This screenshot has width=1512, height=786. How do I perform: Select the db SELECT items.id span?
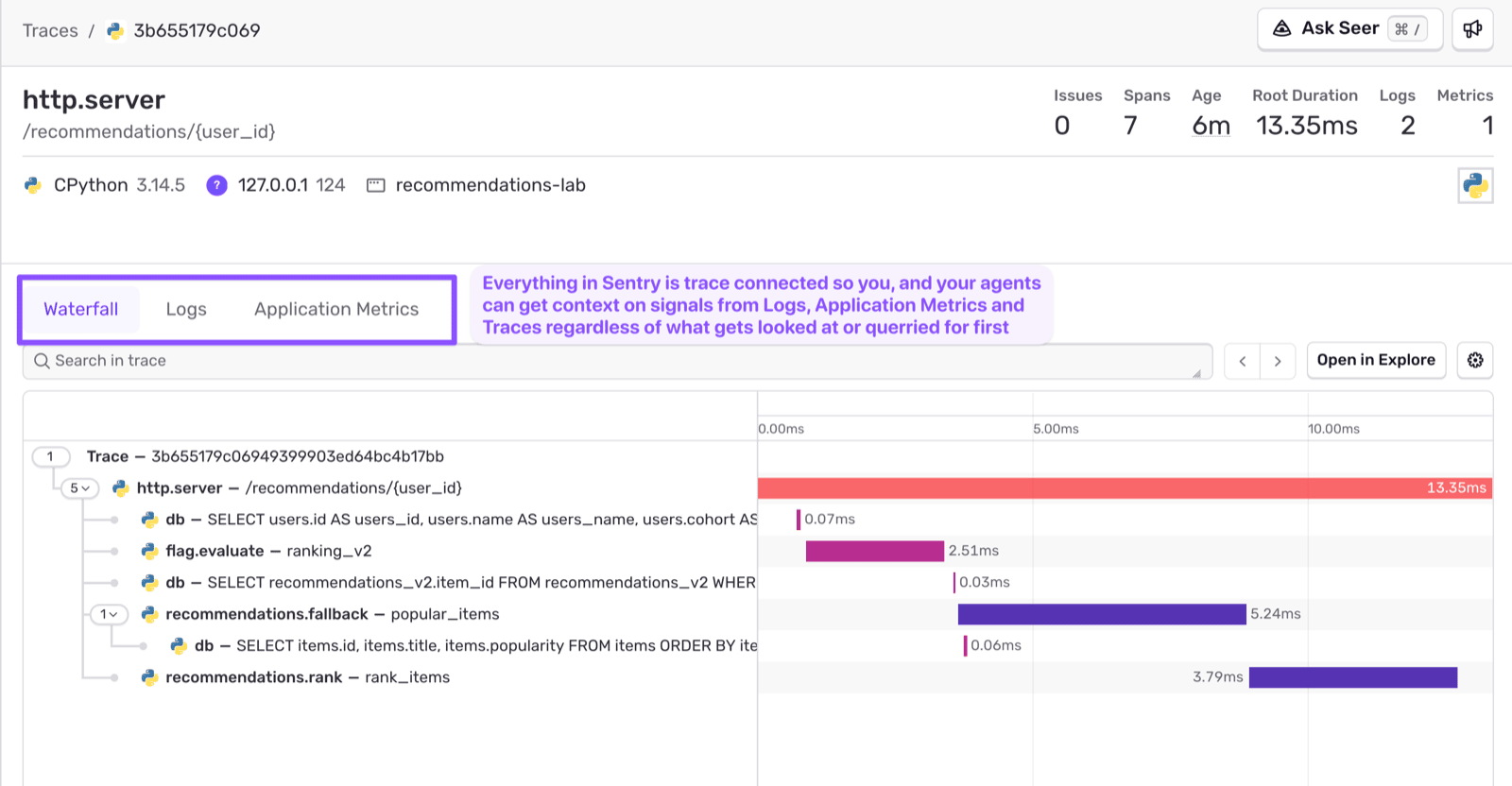pos(757,645)
